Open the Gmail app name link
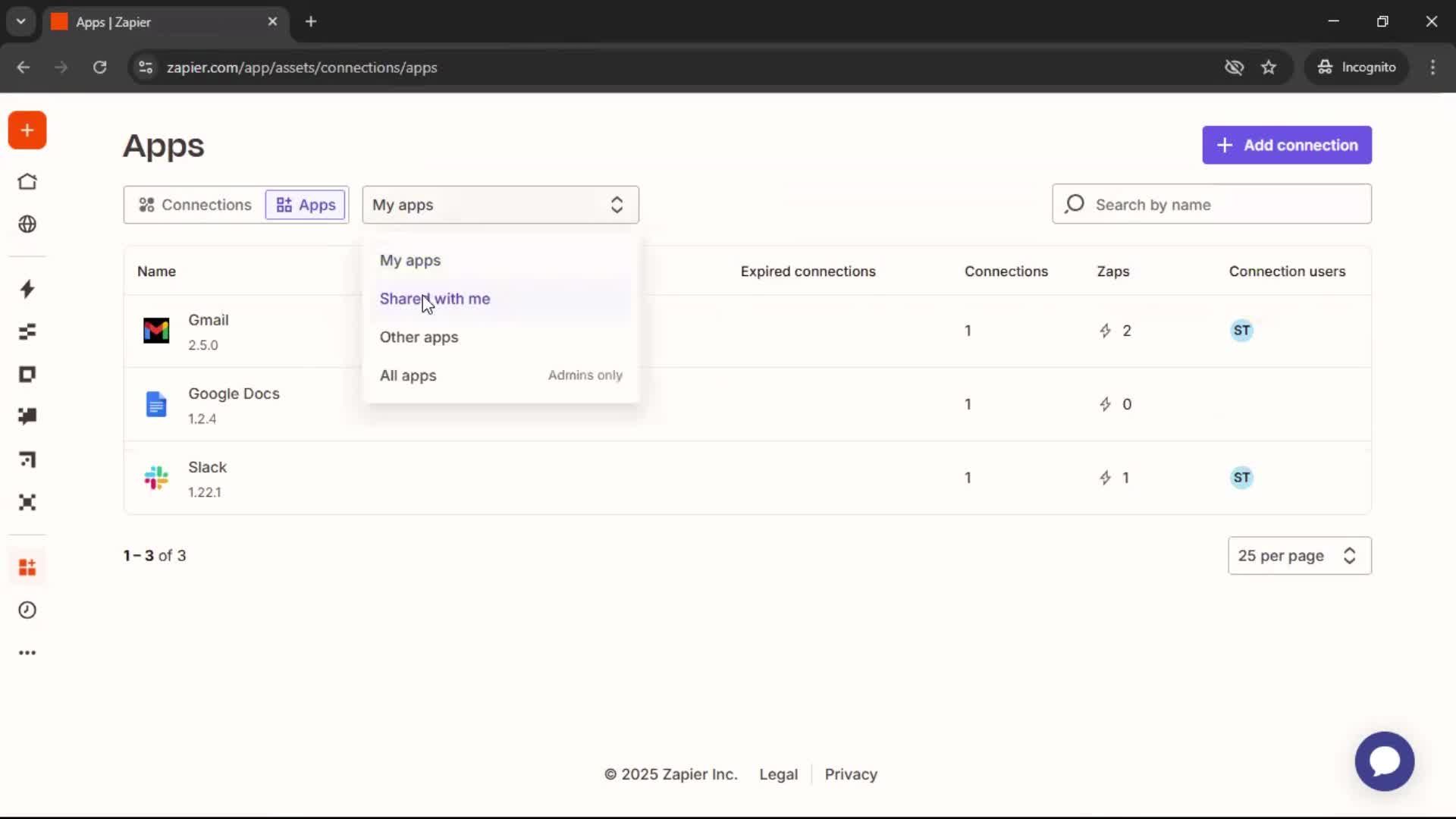The width and height of the screenshot is (1456, 819). 209,320
